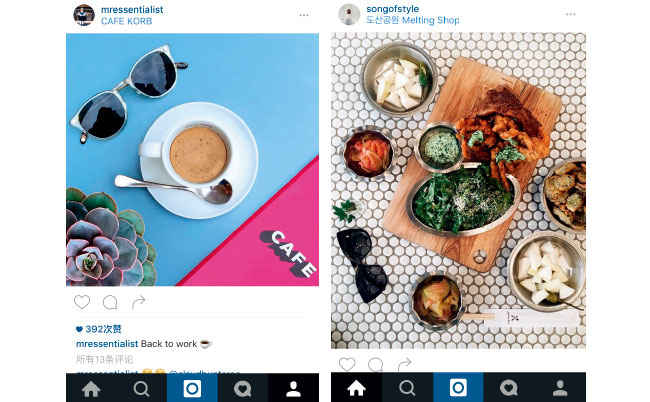
Task: Open comment bubble under songofstyle post
Action: tap(375, 365)
